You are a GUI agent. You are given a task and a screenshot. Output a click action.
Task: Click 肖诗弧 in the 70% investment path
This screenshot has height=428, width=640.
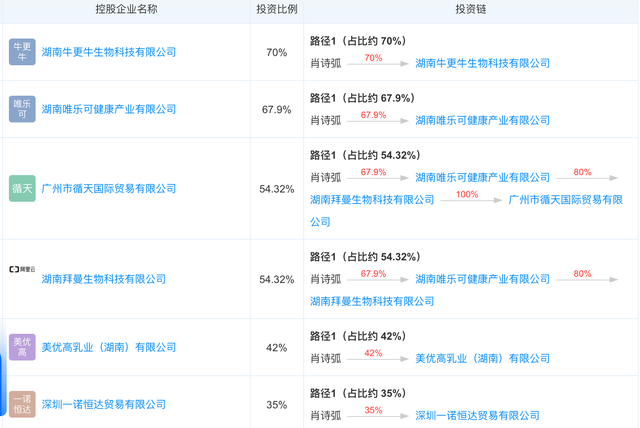pos(325,63)
